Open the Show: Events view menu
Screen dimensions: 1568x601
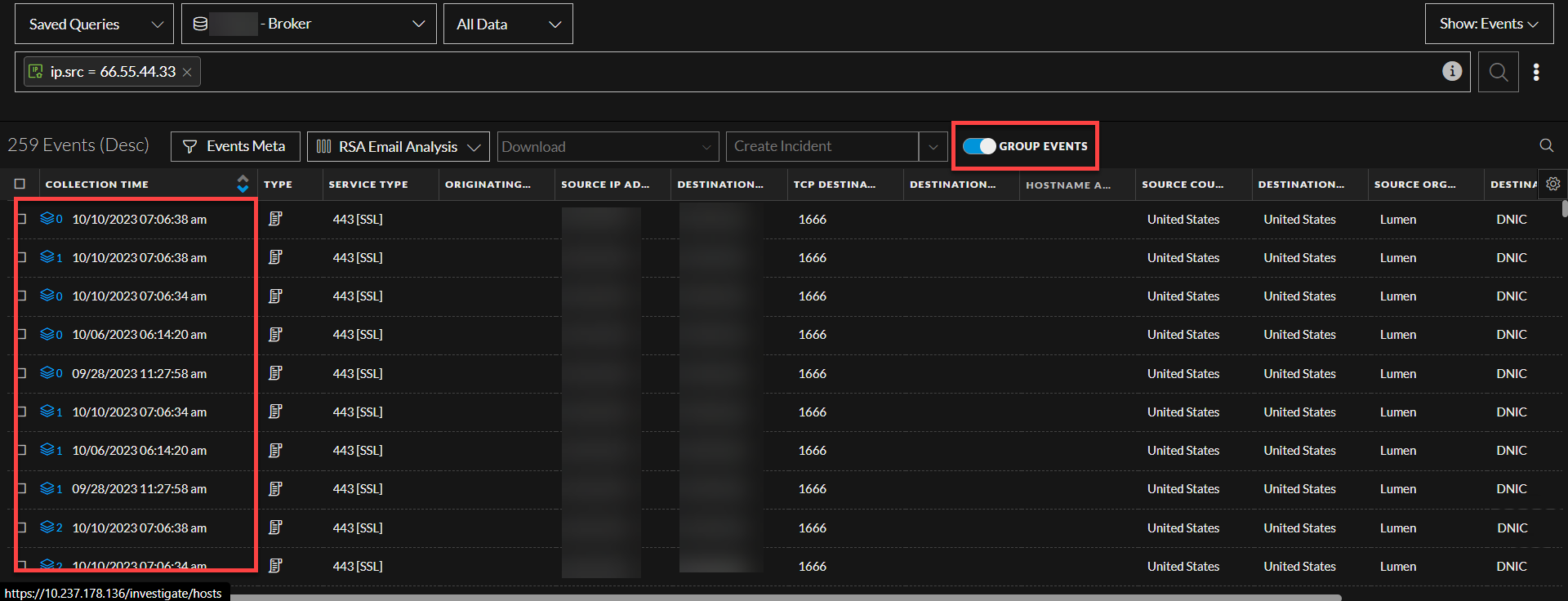point(1488,24)
